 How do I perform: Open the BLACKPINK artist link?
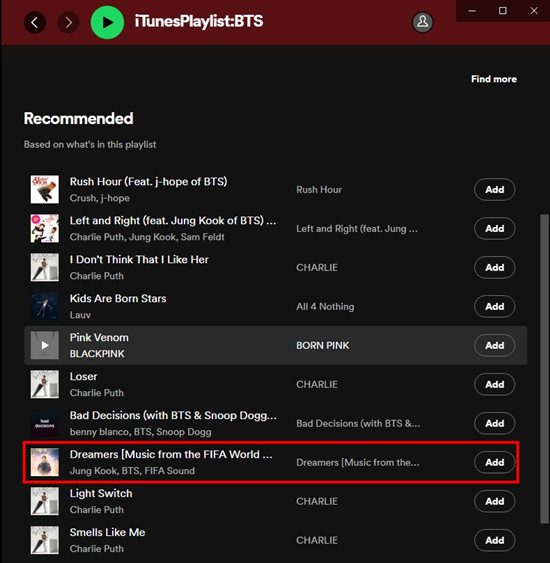click(97, 354)
